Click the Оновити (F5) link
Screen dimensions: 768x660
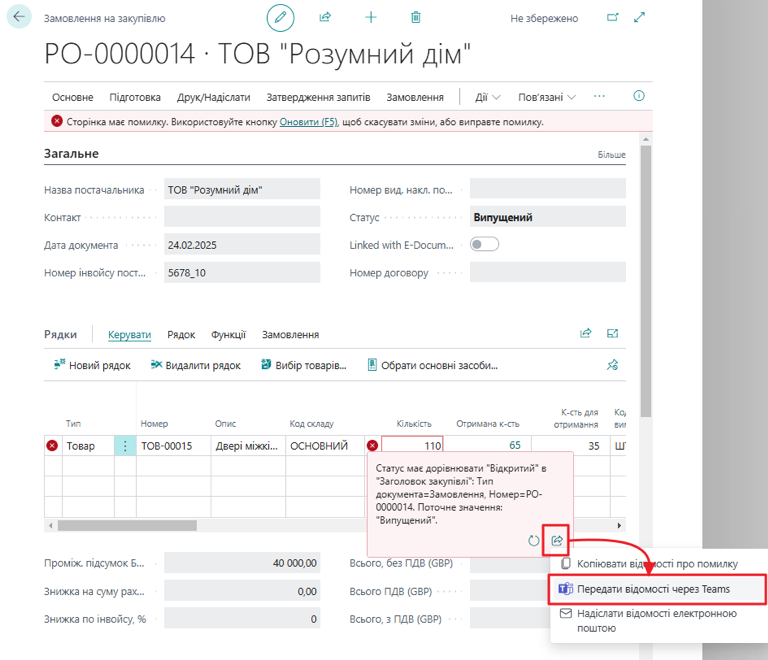(x=308, y=122)
